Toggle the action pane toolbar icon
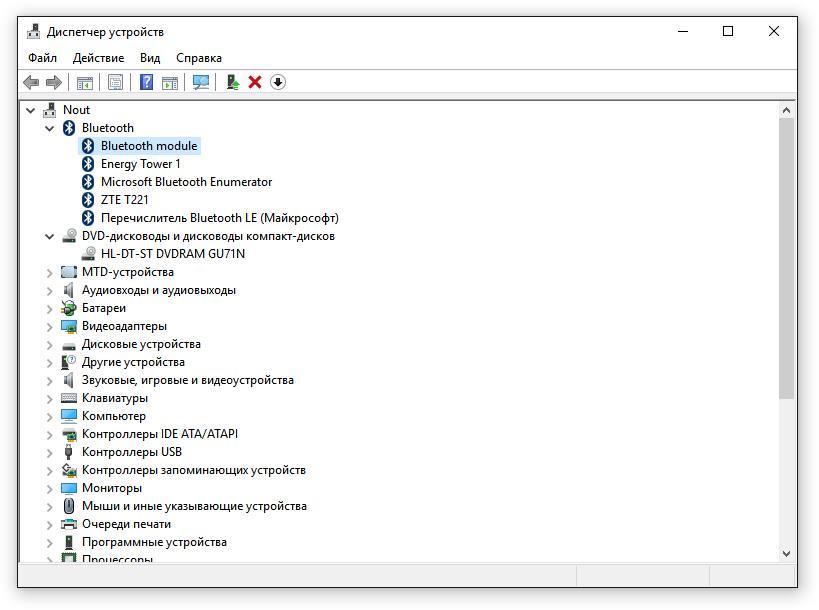819x610 pixels. pyautogui.click(x=170, y=82)
